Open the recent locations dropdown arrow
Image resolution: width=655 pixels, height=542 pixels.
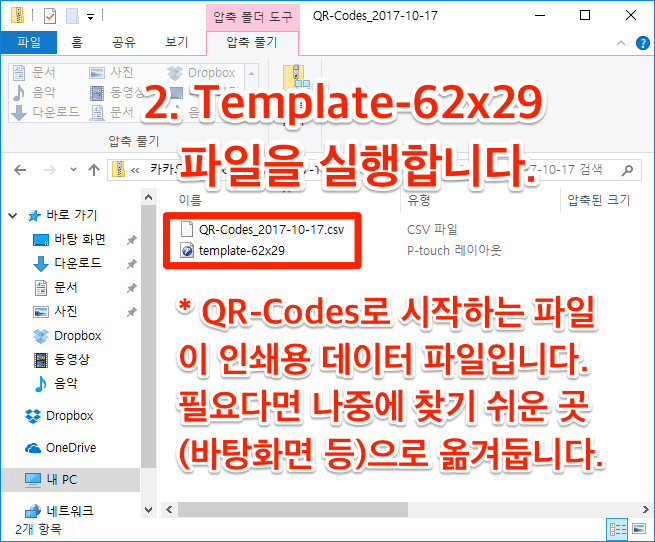pyautogui.click(x=74, y=170)
